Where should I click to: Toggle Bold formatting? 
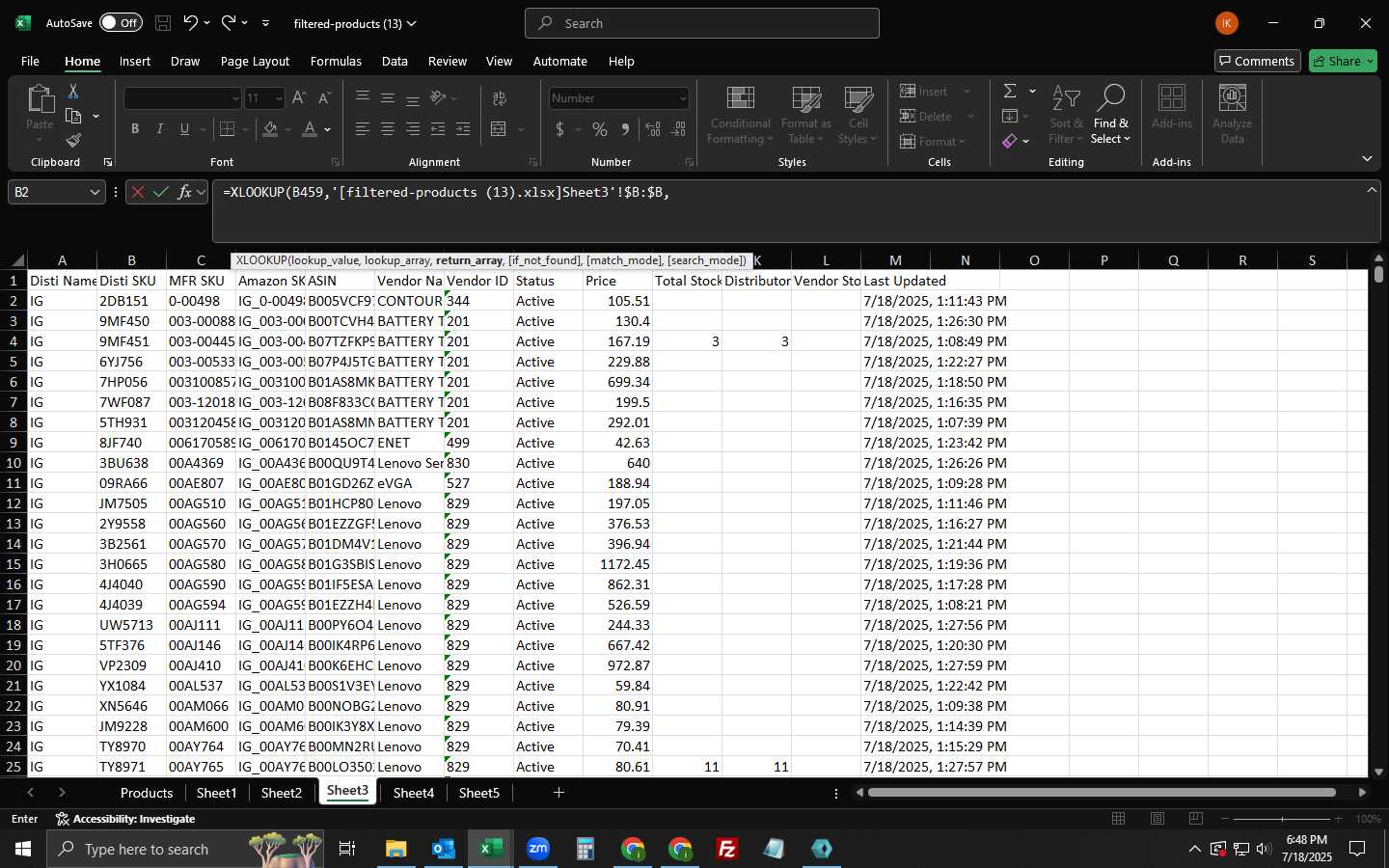[x=135, y=129]
